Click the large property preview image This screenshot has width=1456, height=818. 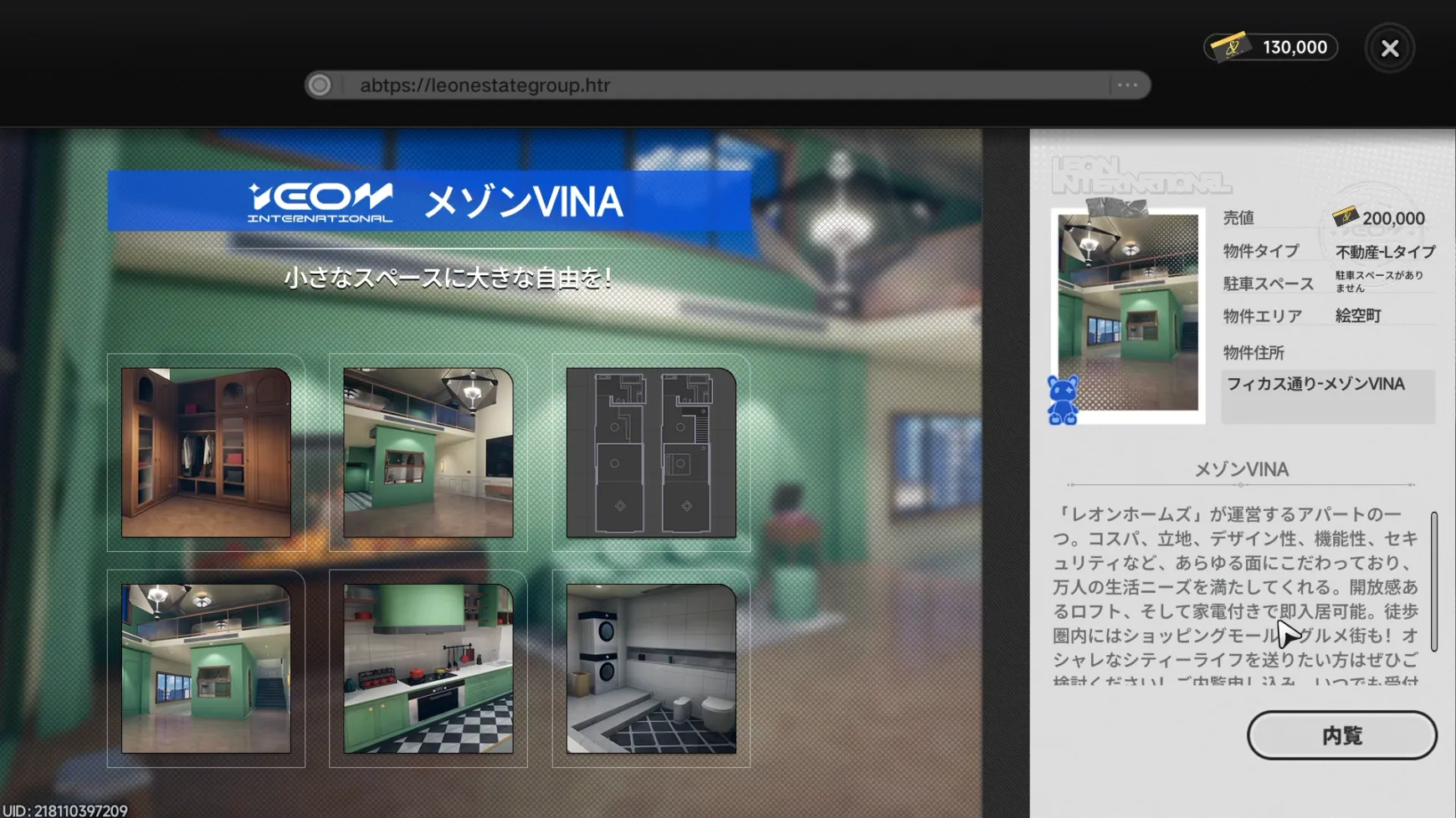[x=1128, y=312]
